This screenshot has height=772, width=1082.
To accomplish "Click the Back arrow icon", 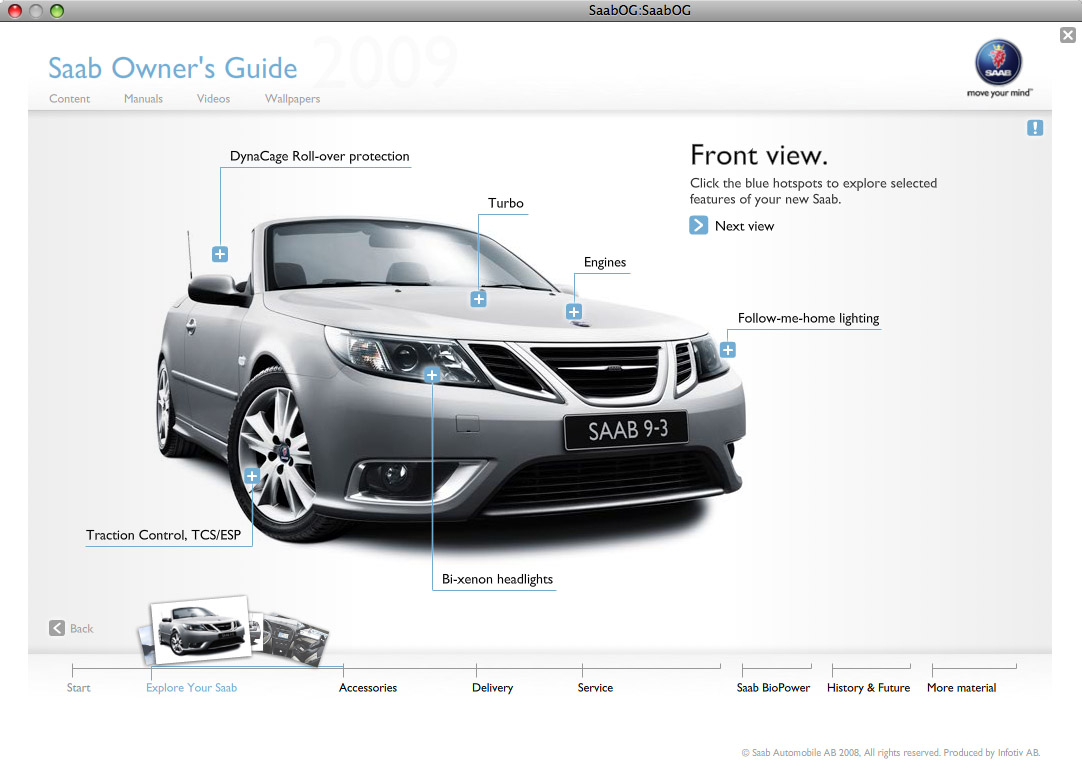I will coord(57,628).
